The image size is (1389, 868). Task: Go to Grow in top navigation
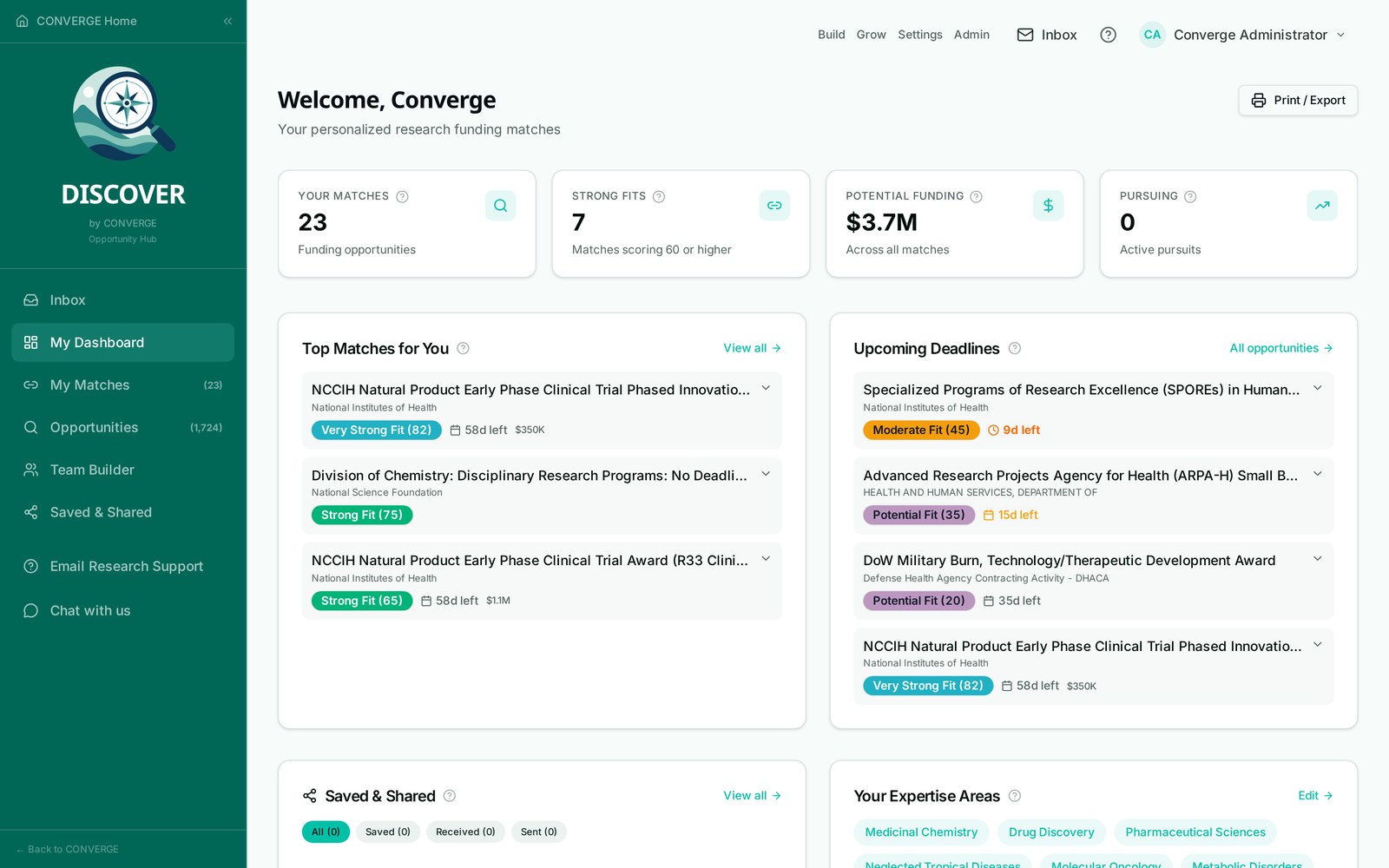click(x=871, y=35)
